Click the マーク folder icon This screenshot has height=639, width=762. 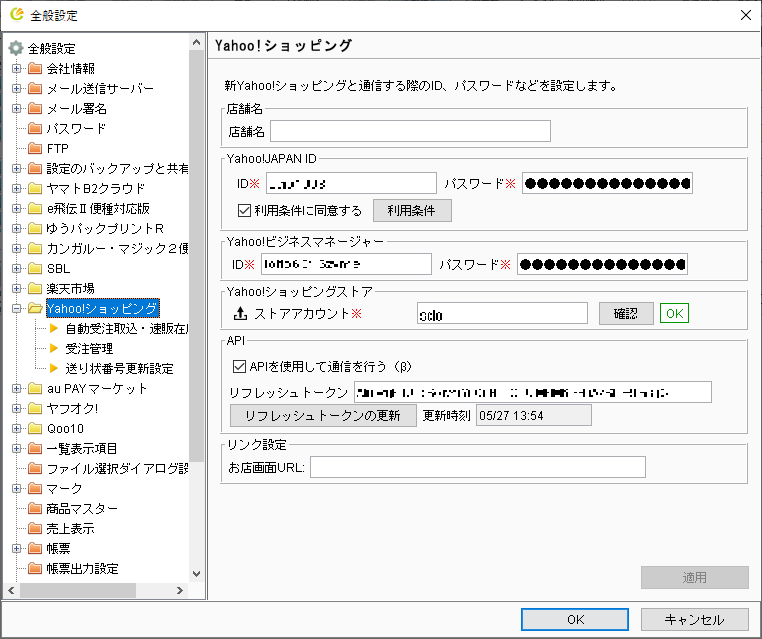pyautogui.click(x=35, y=488)
